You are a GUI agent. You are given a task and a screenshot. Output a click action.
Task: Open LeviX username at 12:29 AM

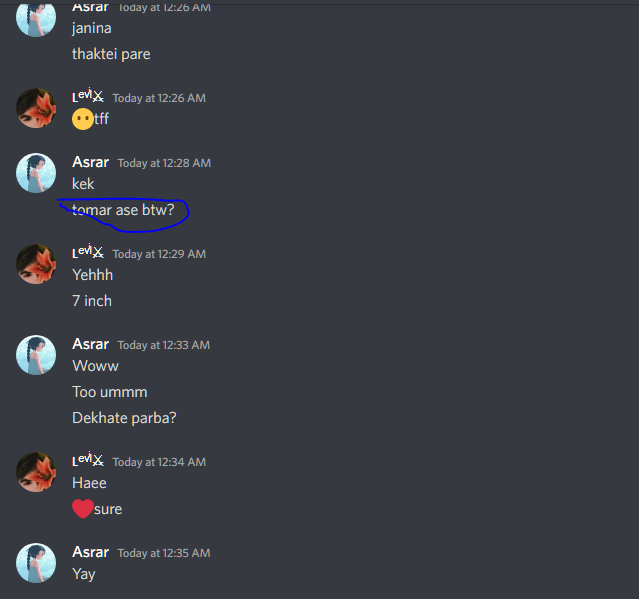tap(88, 253)
